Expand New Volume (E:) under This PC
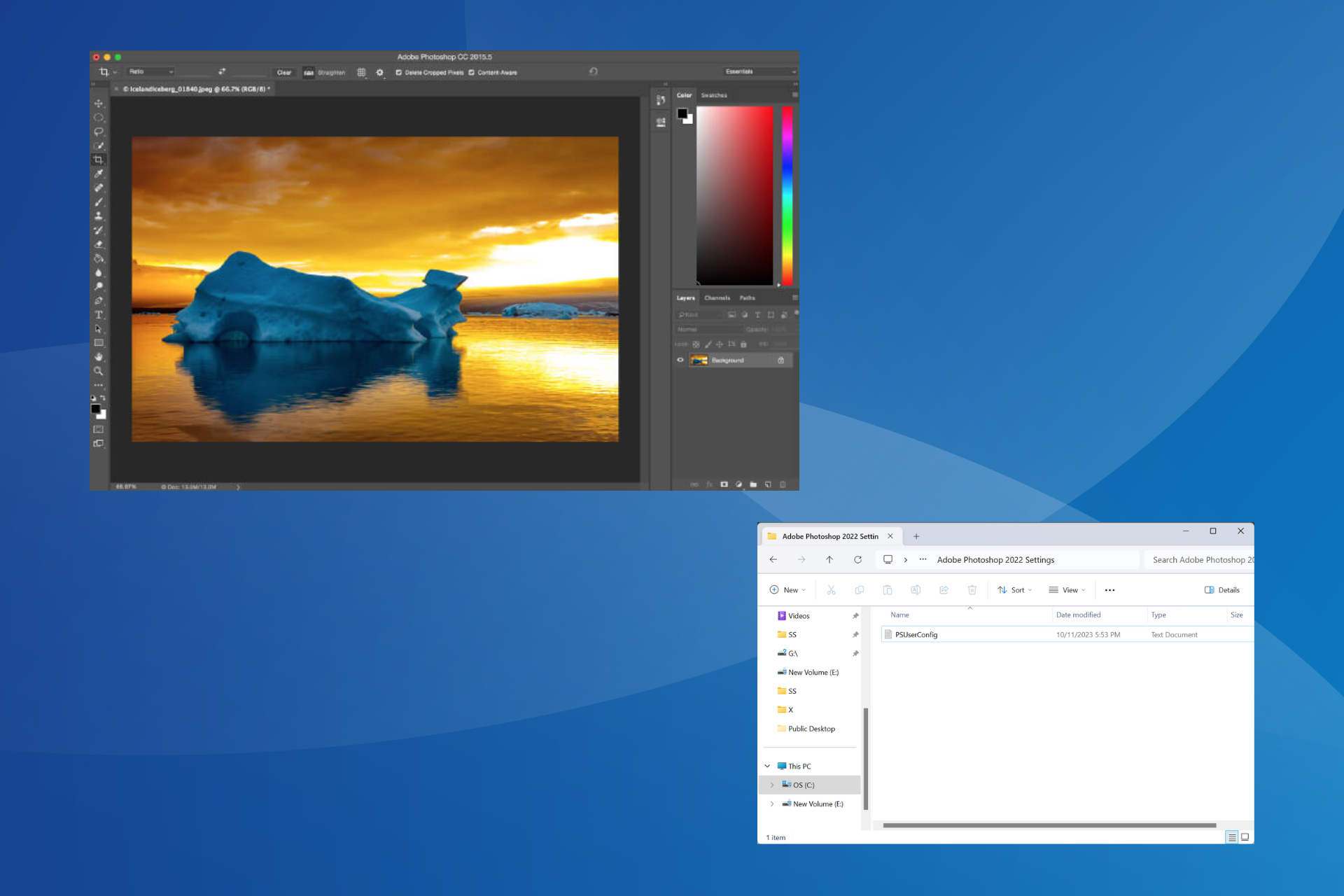1344x896 pixels. click(x=772, y=804)
